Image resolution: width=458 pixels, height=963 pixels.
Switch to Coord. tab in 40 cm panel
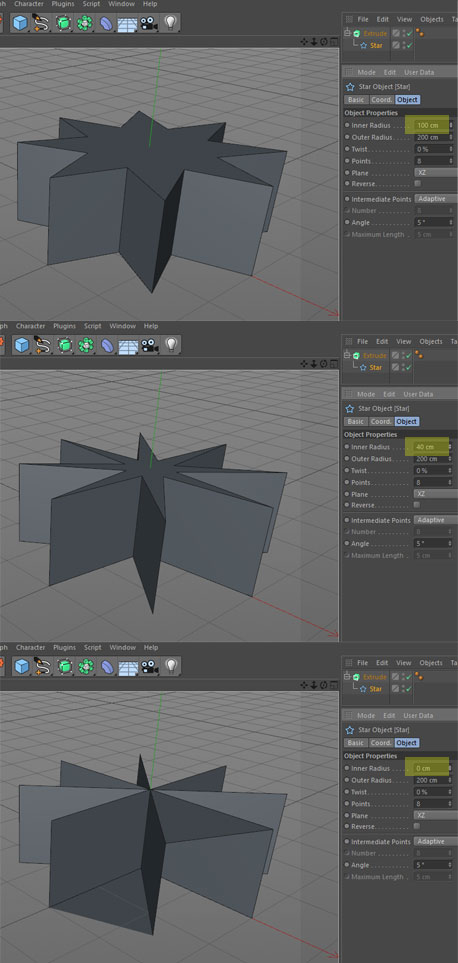tap(381, 421)
